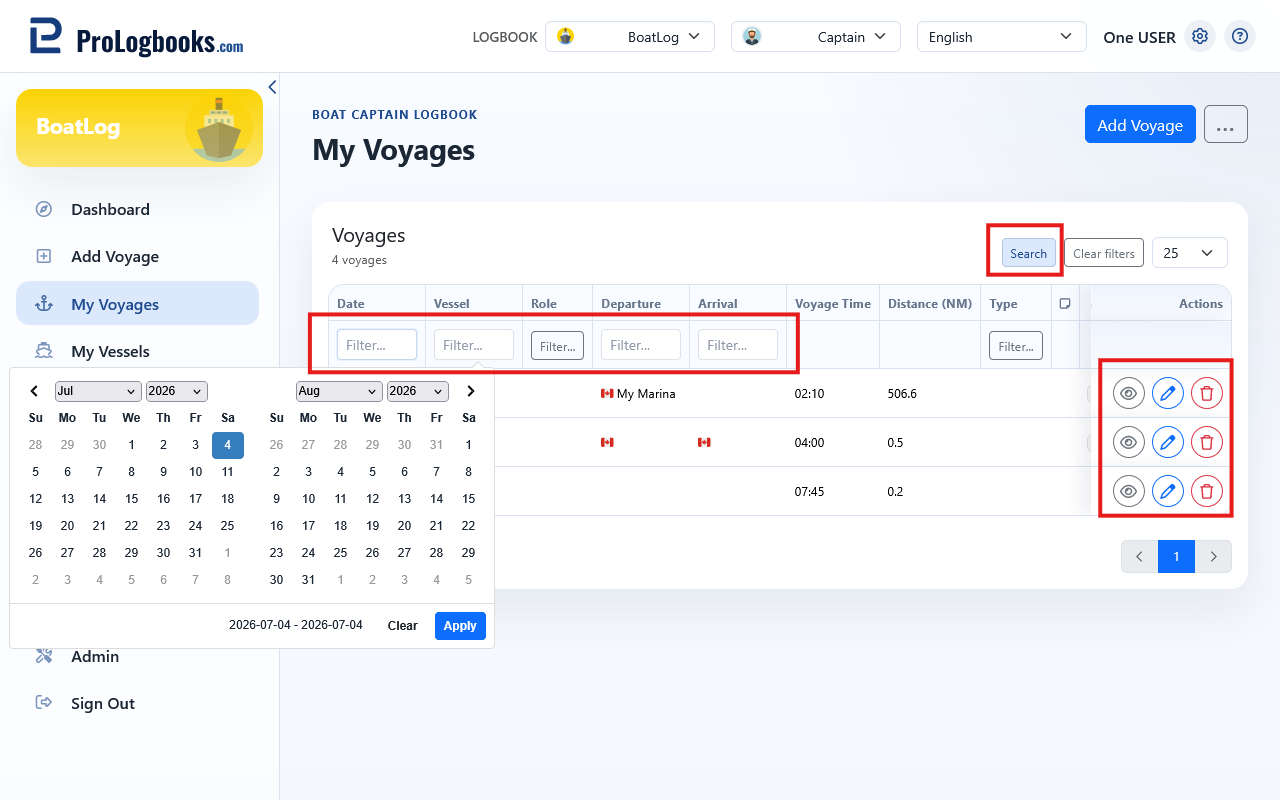Click the Search button
This screenshot has height=800, width=1280.
tap(1028, 253)
